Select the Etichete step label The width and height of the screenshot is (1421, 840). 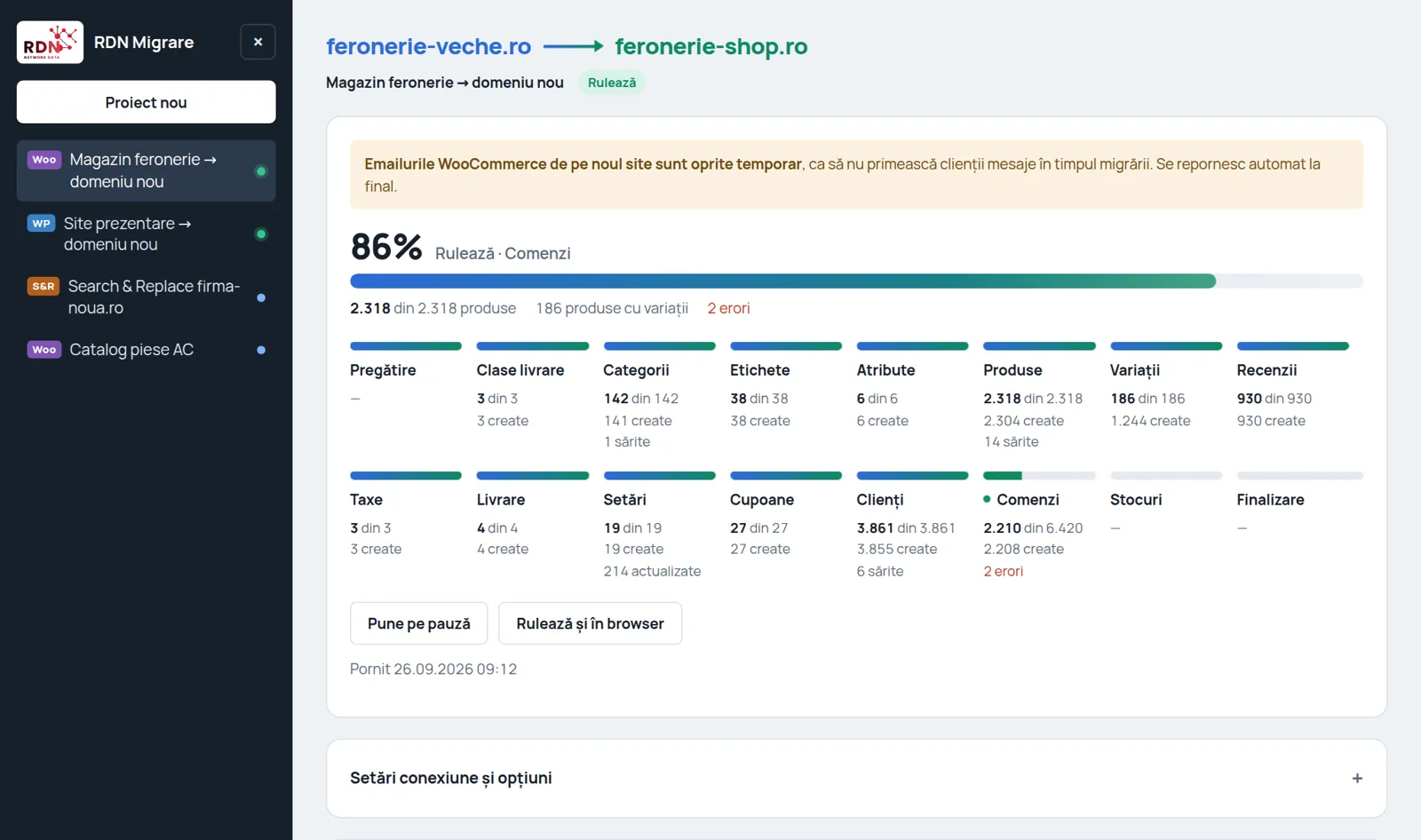pyautogui.click(x=759, y=370)
